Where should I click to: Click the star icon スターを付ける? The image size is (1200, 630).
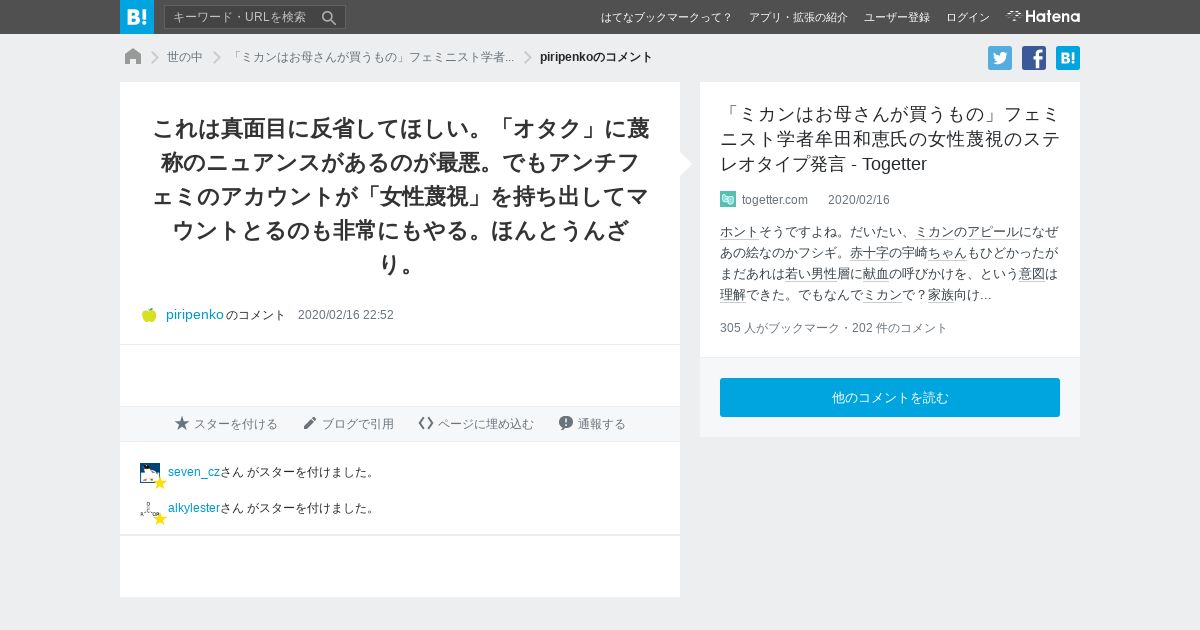coord(226,424)
